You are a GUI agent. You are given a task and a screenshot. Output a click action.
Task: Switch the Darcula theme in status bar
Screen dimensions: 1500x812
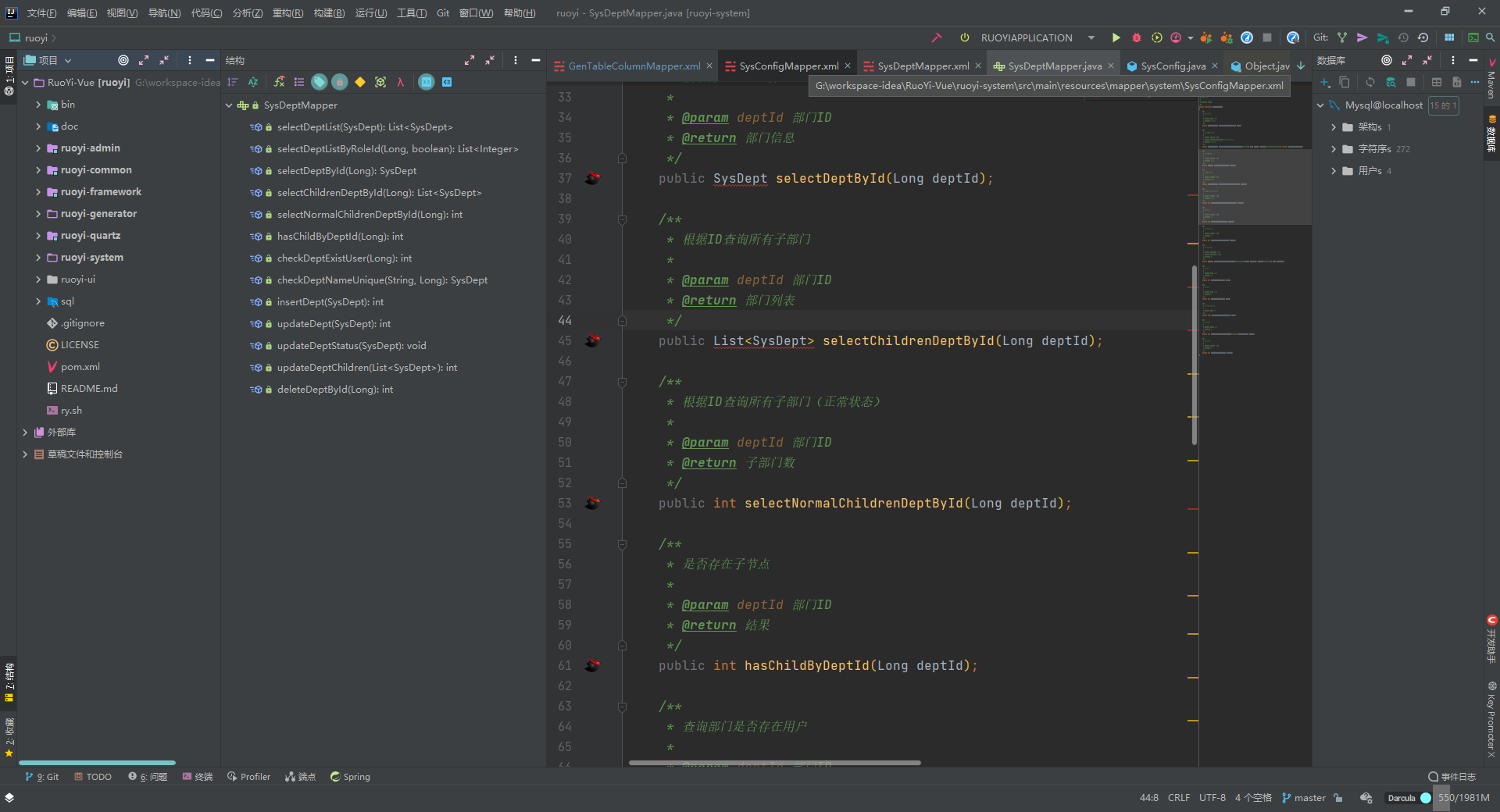(1404, 798)
